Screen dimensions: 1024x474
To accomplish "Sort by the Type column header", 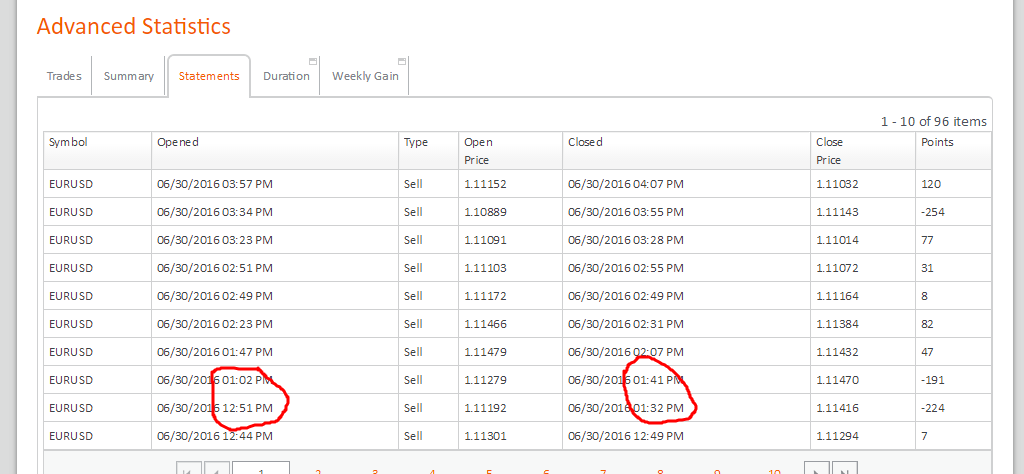I will (x=428, y=151).
